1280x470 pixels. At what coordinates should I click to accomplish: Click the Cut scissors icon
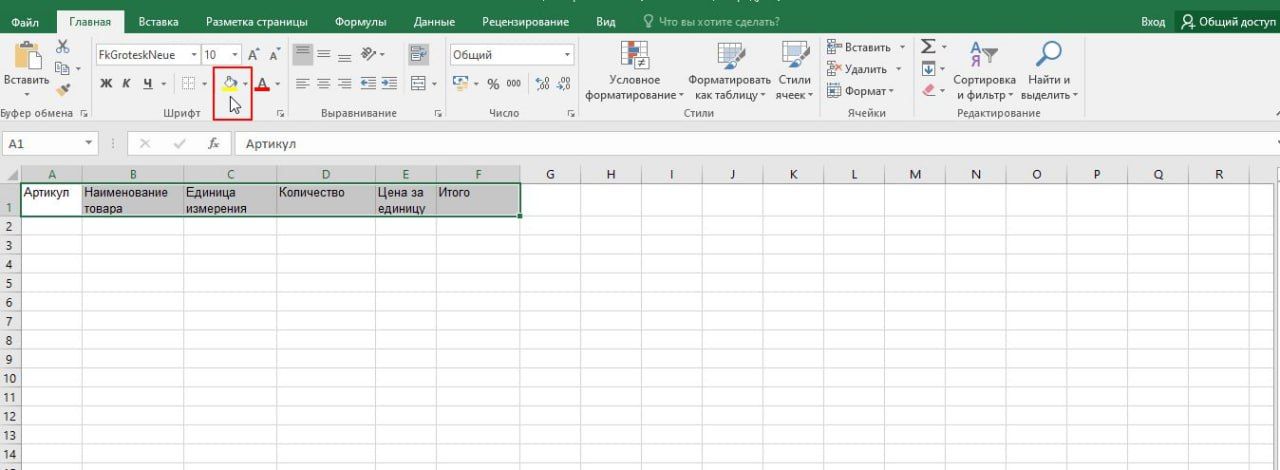tap(63, 47)
